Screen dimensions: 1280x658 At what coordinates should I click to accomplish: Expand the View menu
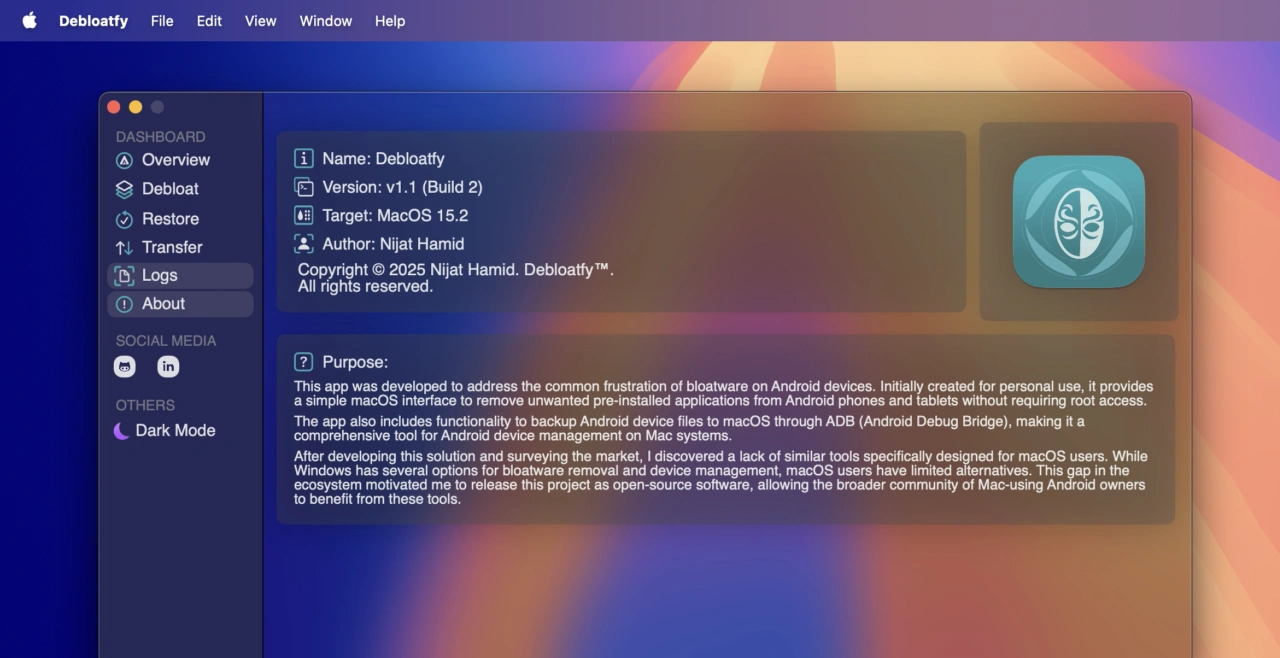point(261,21)
